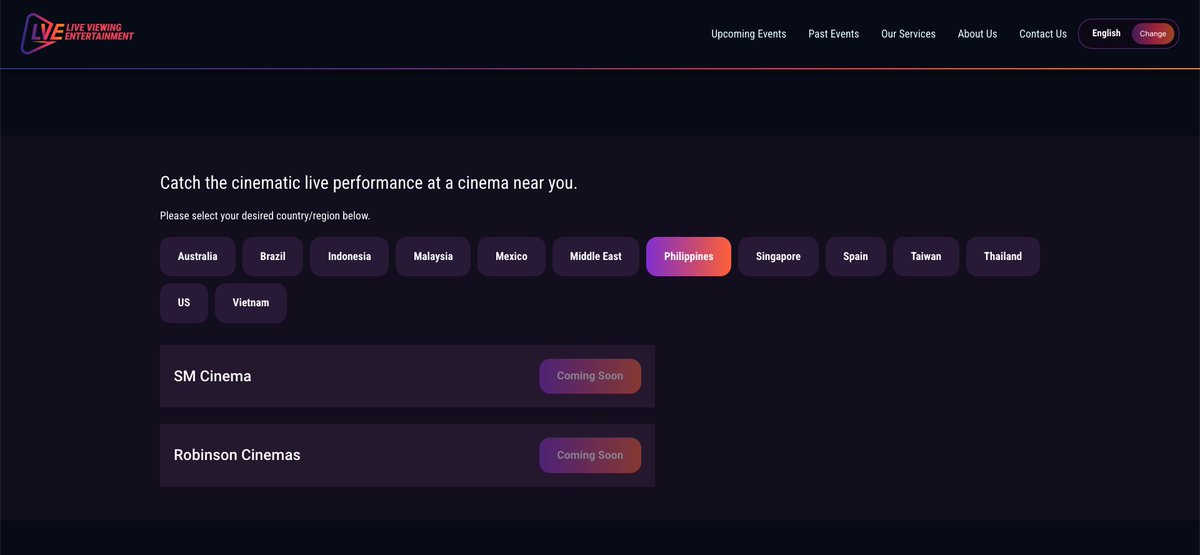Click the 'Catch the cinematic live performance' heading

point(369,183)
